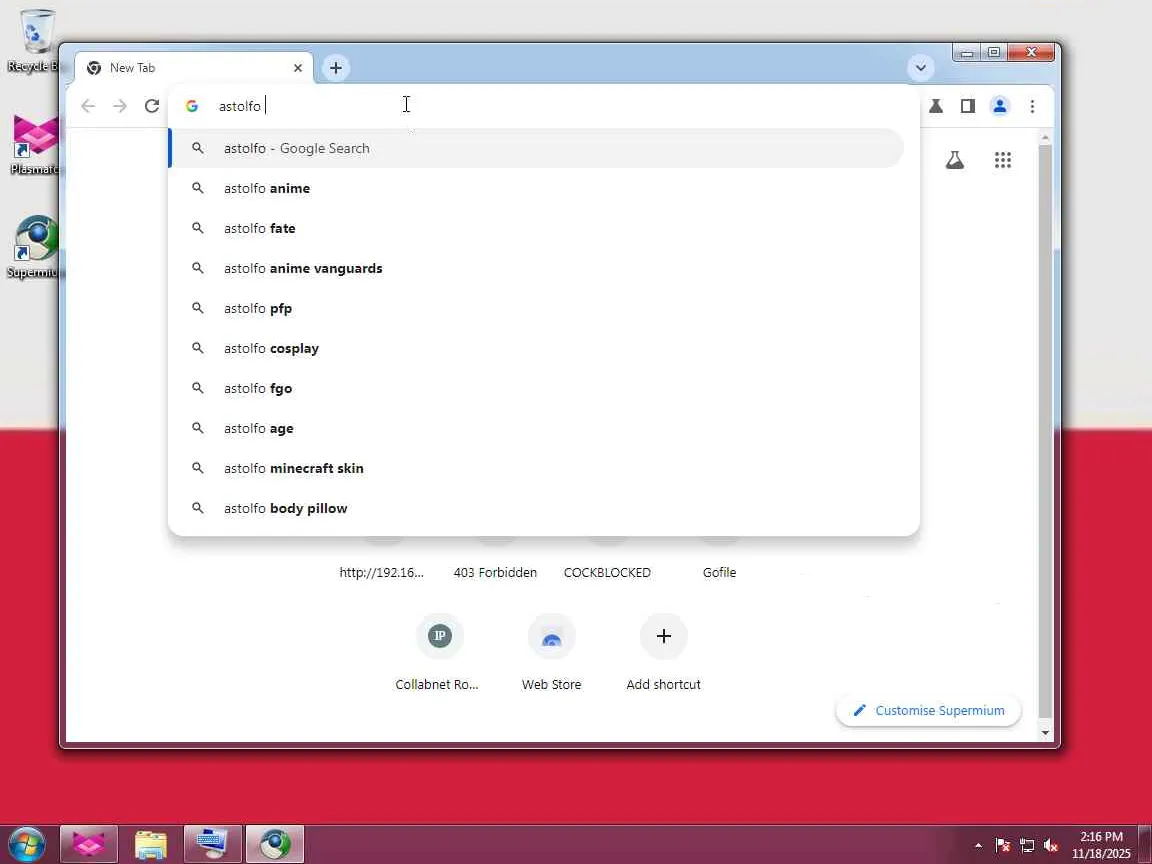Image resolution: width=1152 pixels, height=864 pixels.
Task: Click the pink Plasmarc taskbar icon
Action: [x=88, y=844]
